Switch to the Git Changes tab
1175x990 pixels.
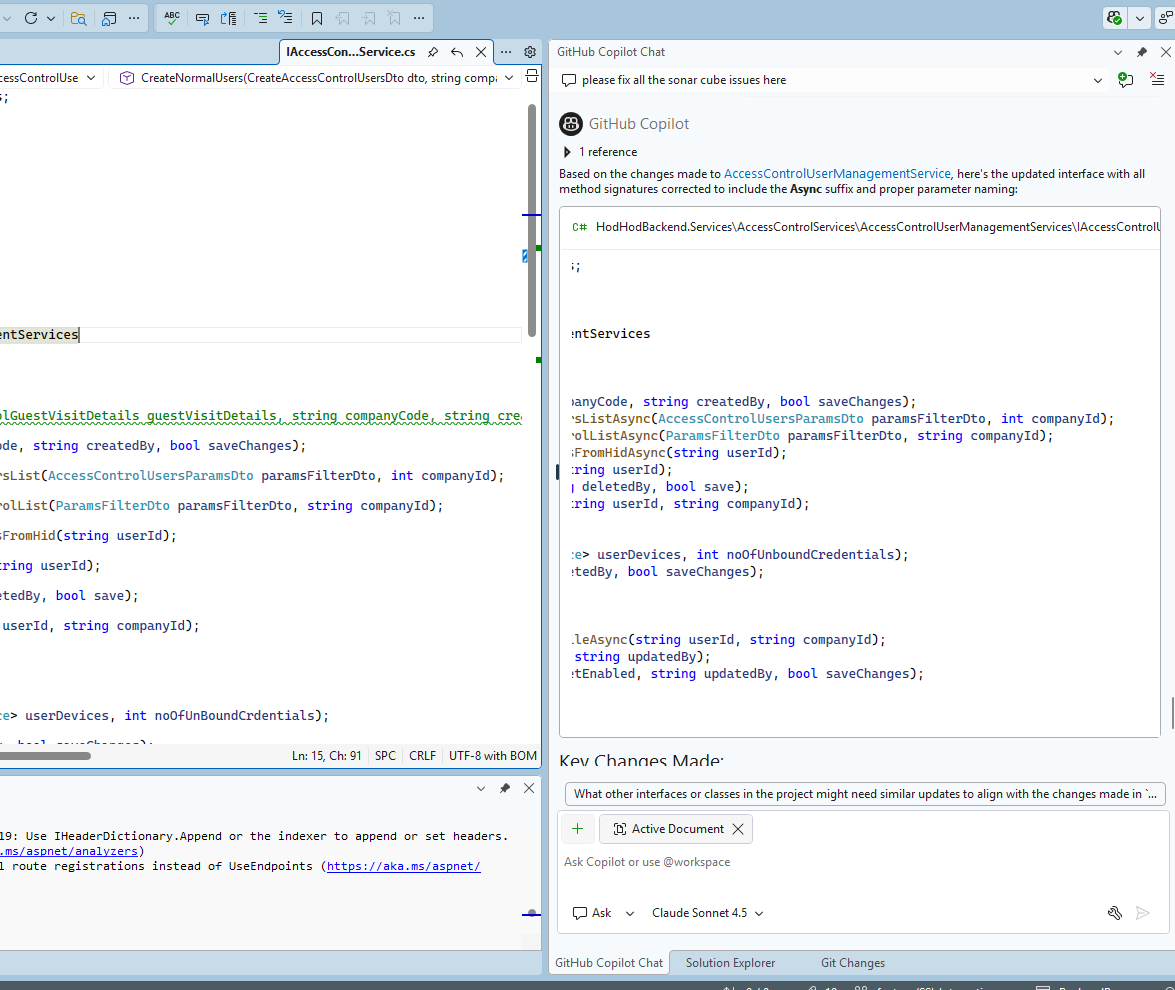852,963
